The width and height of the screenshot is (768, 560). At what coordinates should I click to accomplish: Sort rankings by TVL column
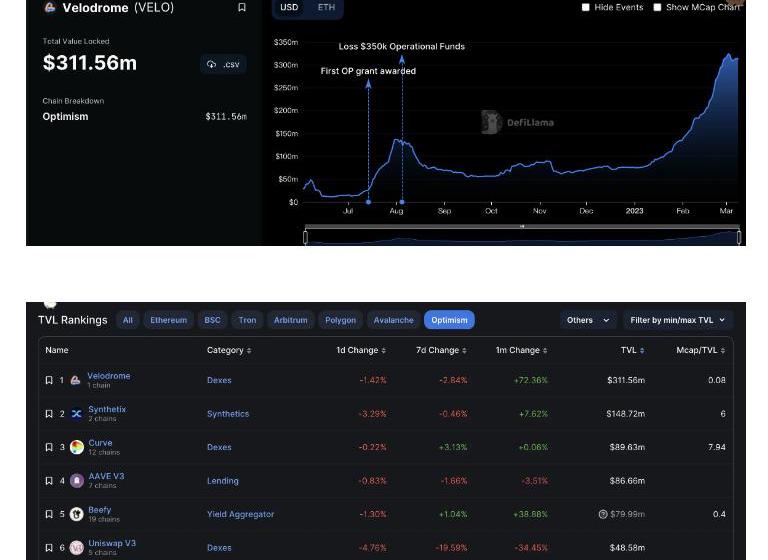pyautogui.click(x=631, y=351)
